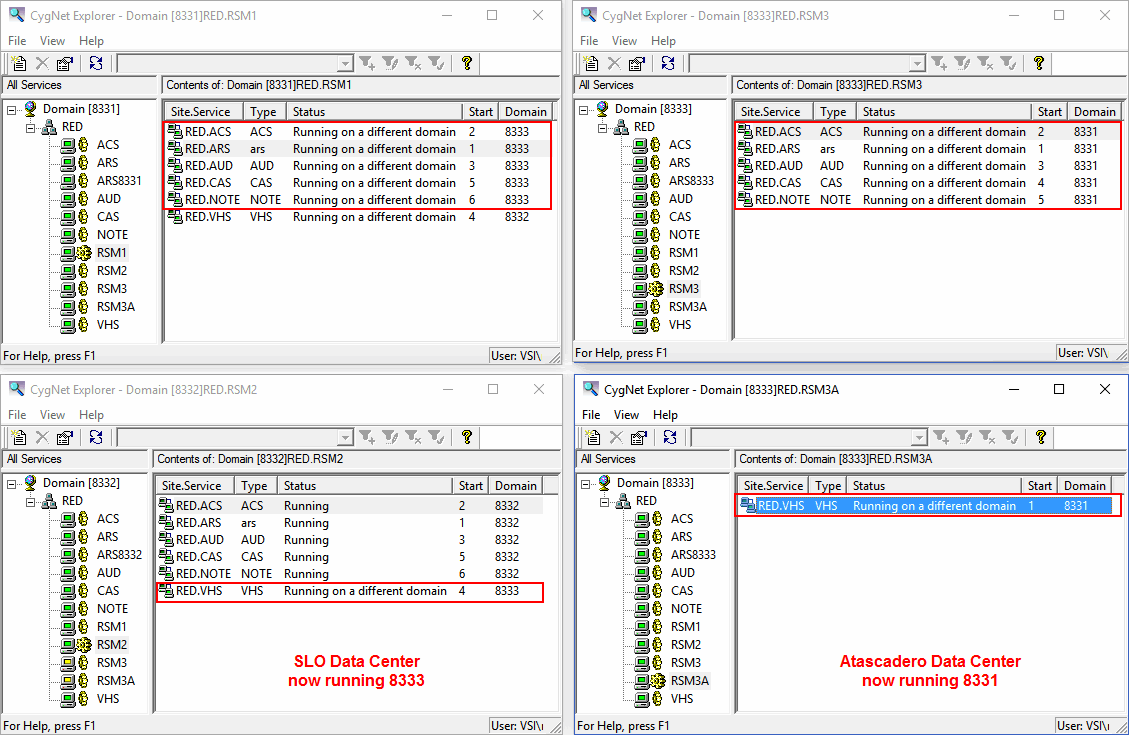Screen dimensions: 1129x735
Task: Click the Delete X icon in RSM3A window toolbar
Action: [616, 437]
